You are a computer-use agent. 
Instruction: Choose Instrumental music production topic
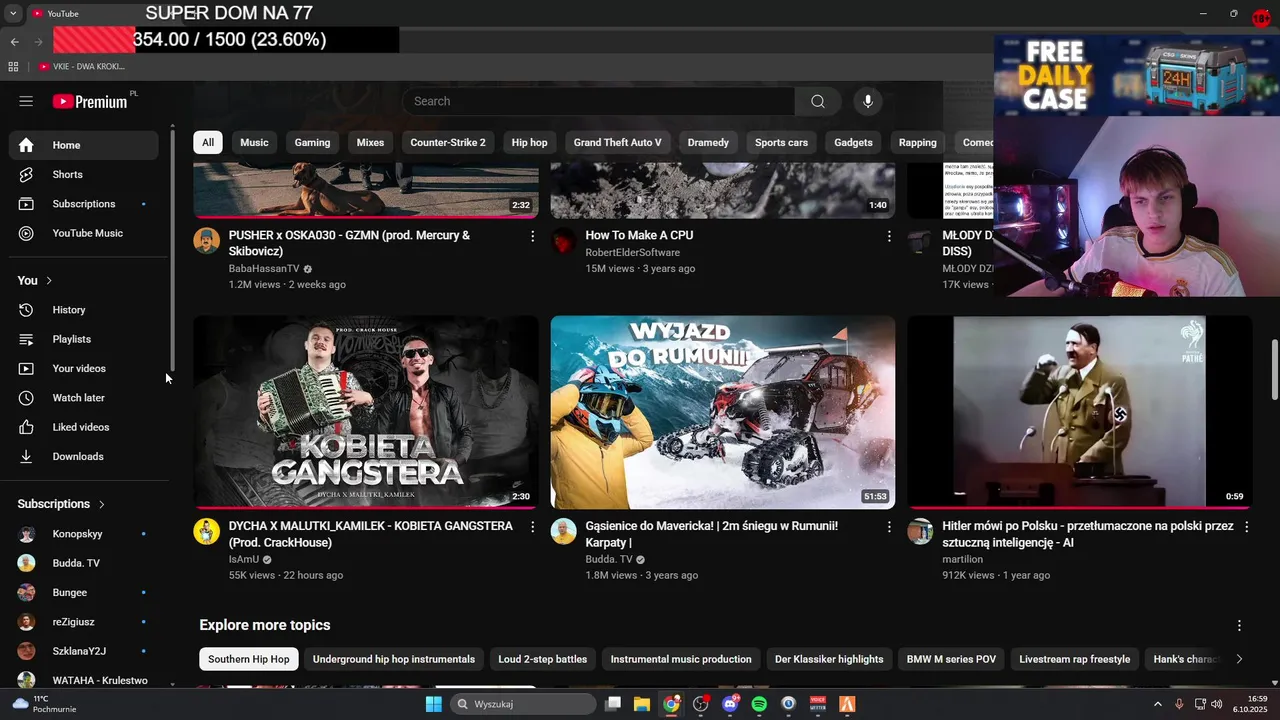(681, 659)
